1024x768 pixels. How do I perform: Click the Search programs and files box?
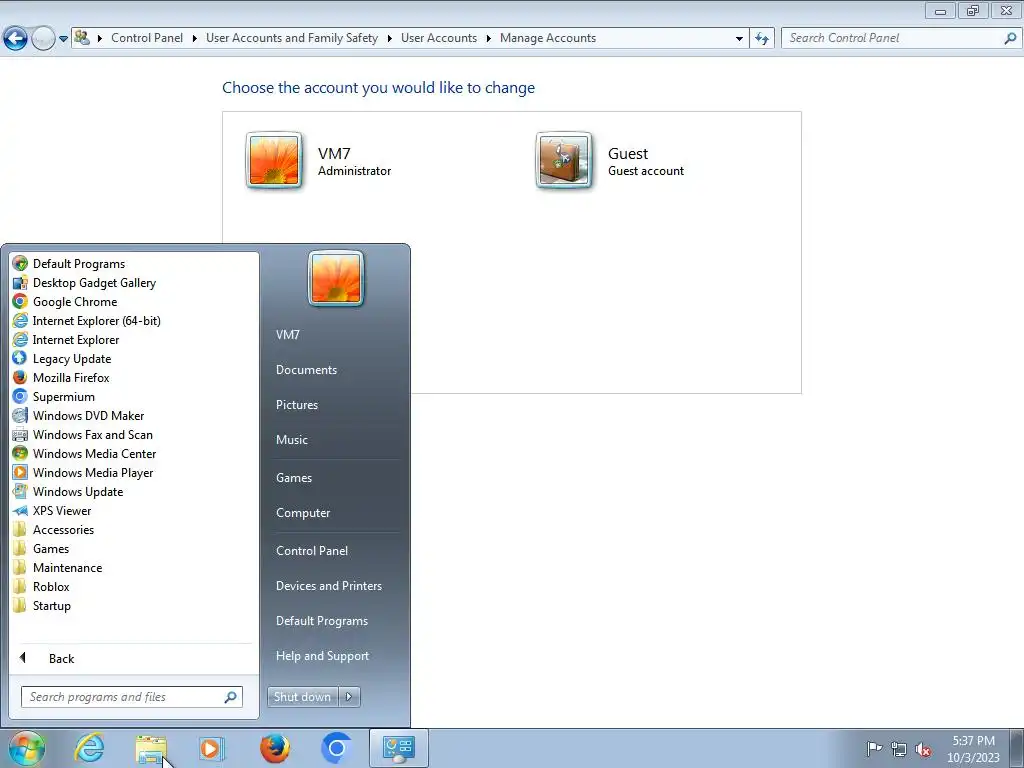(131, 697)
